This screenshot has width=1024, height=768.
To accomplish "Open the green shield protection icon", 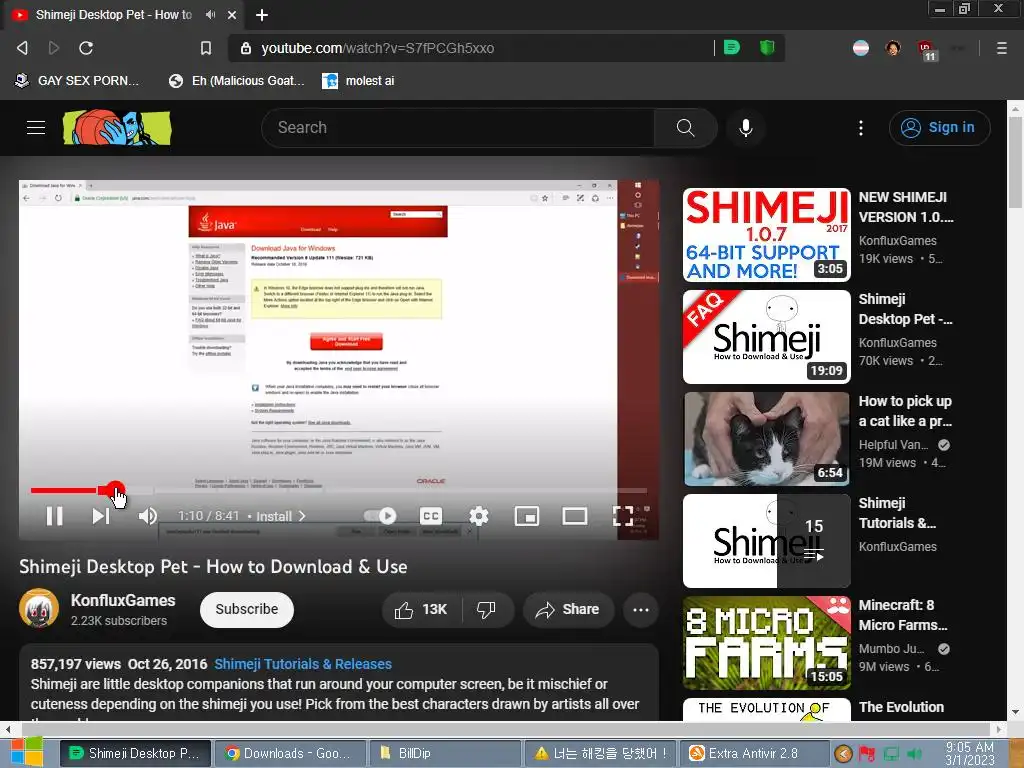I will coord(767,47).
